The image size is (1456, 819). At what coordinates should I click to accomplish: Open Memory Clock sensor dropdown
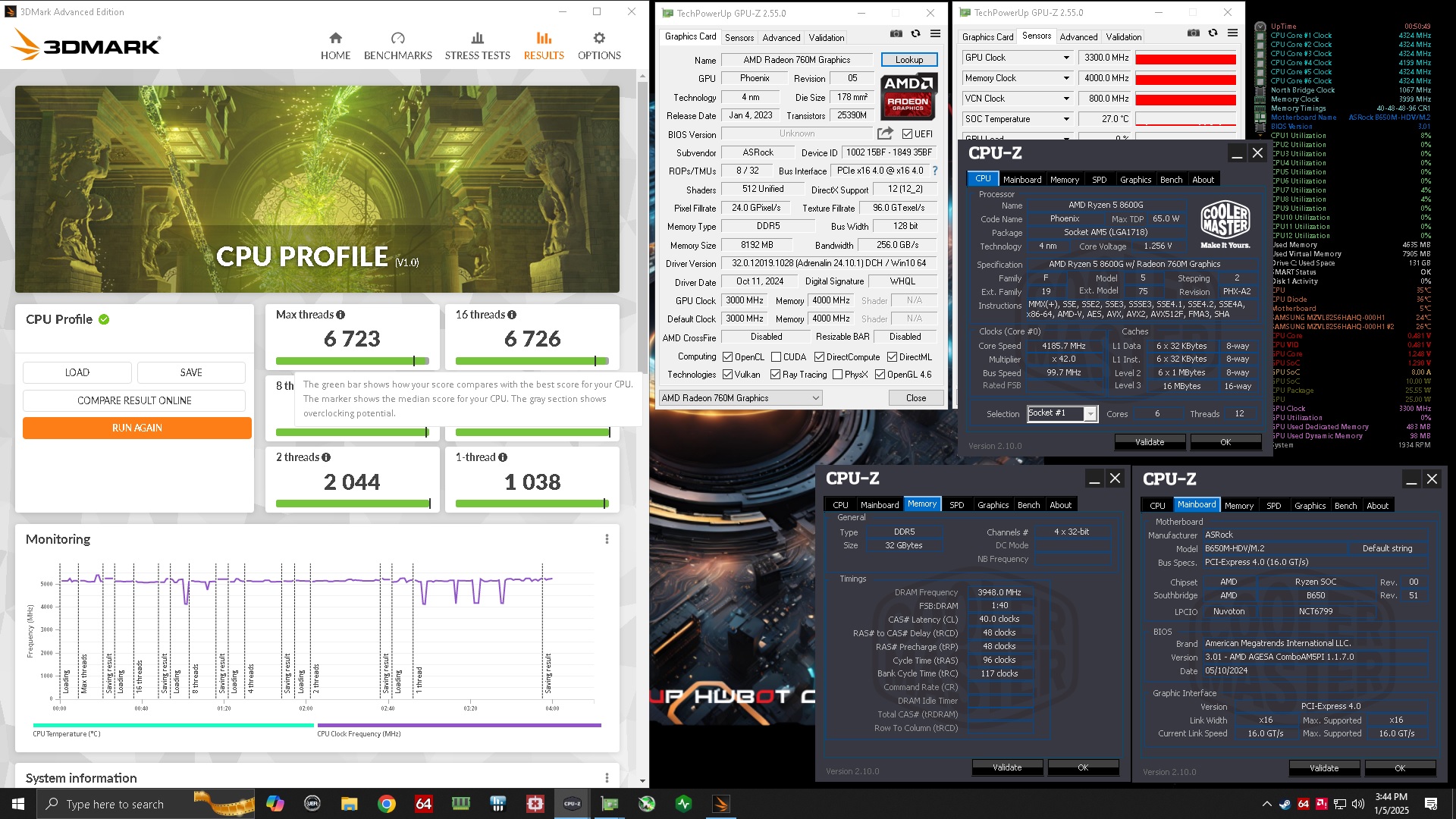coord(1066,78)
